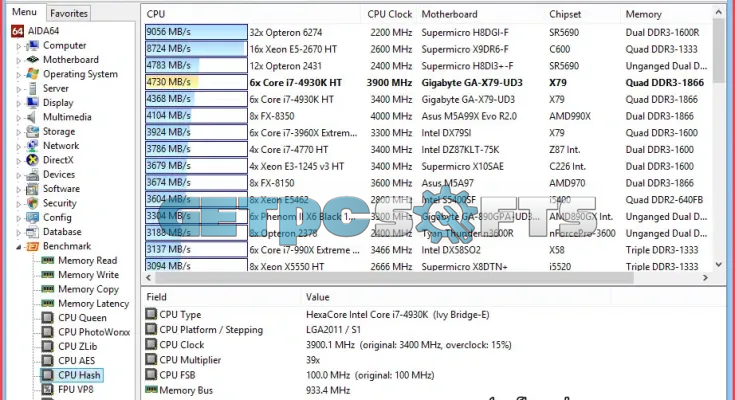This screenshot has height=400, width=735.
Task: Click the horizontal scrollbar thumb
Action: (393, 278)
